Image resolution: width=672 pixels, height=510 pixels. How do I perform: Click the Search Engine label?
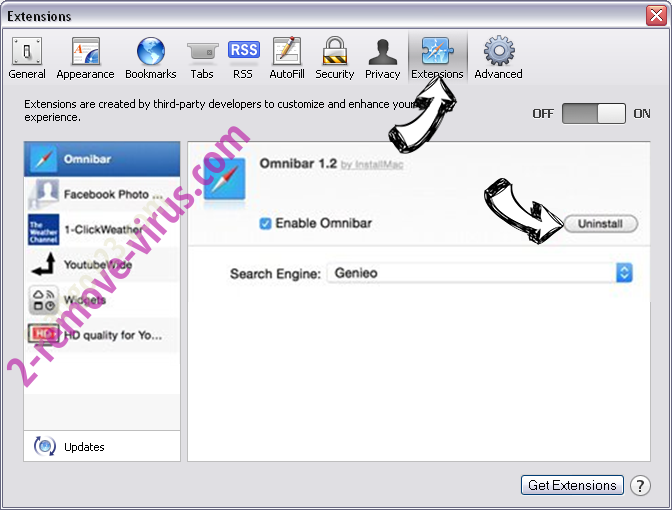[275, 274]
